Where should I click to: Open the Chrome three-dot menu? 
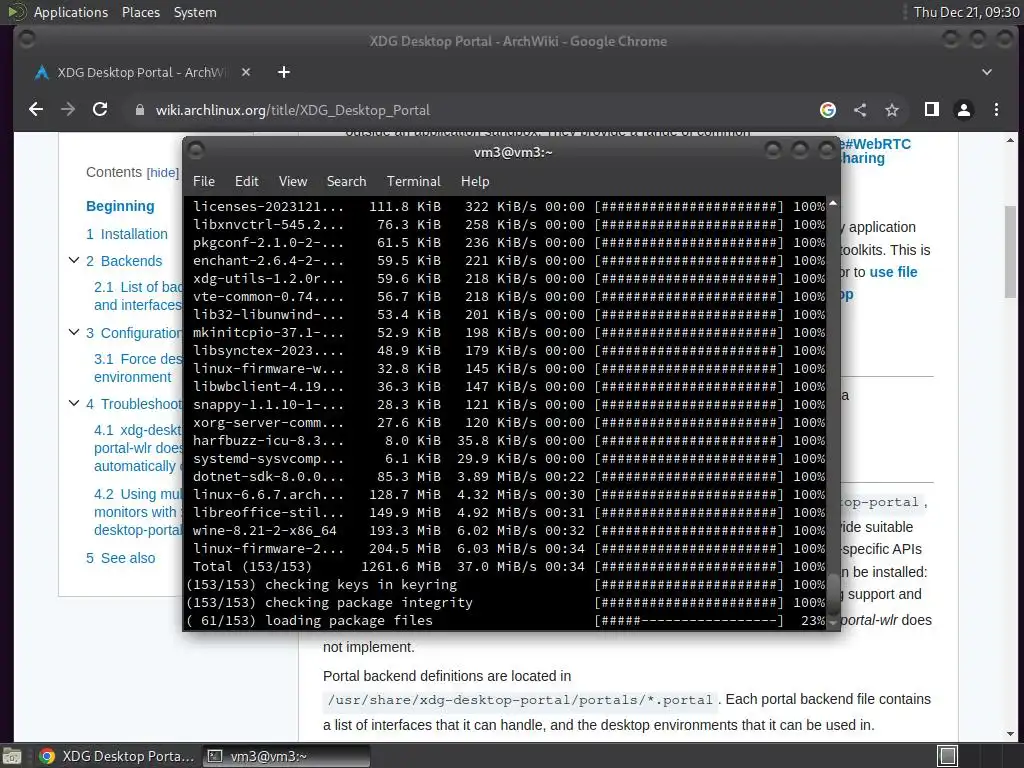[996, 110]
